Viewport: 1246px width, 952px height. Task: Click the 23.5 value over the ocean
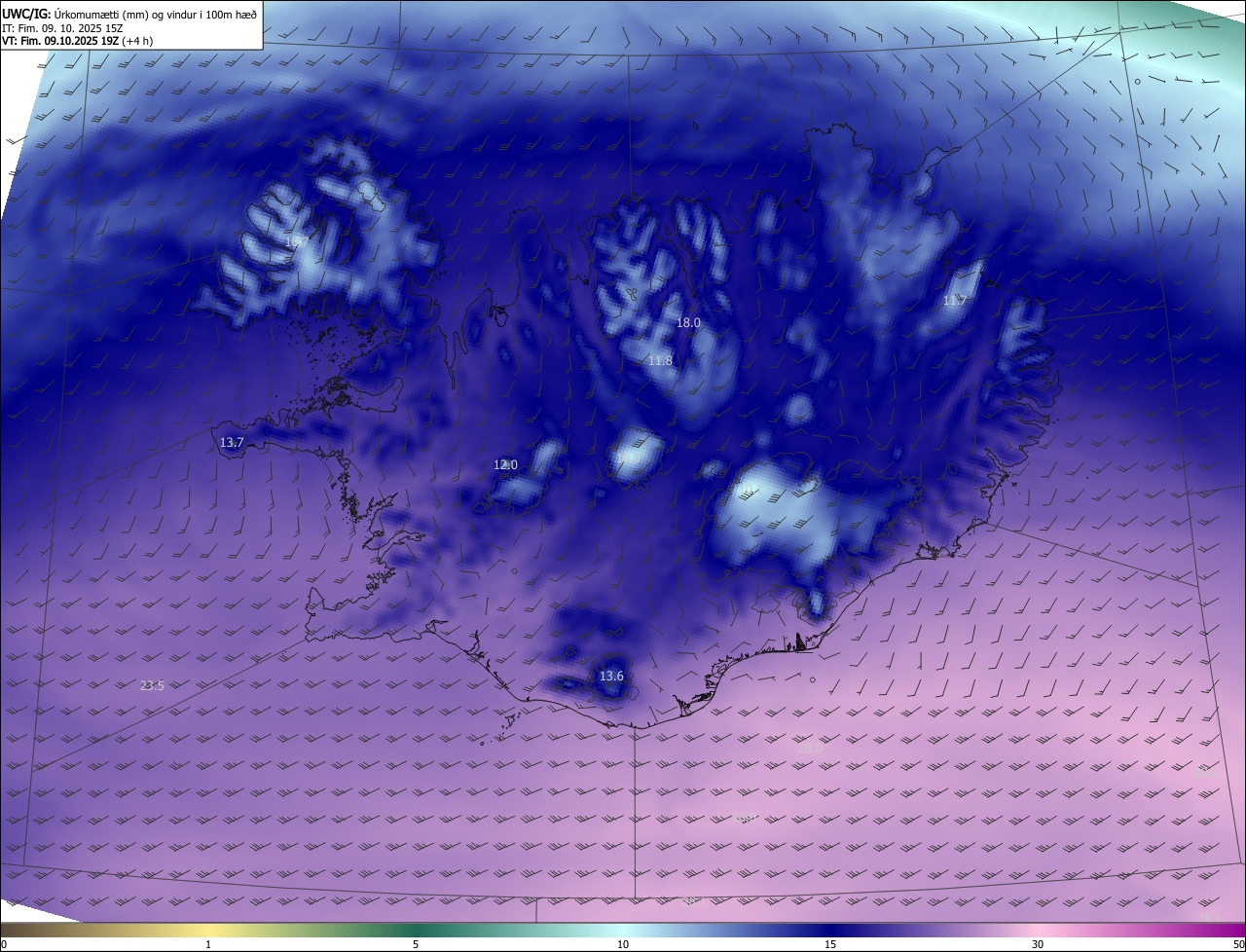152,685
